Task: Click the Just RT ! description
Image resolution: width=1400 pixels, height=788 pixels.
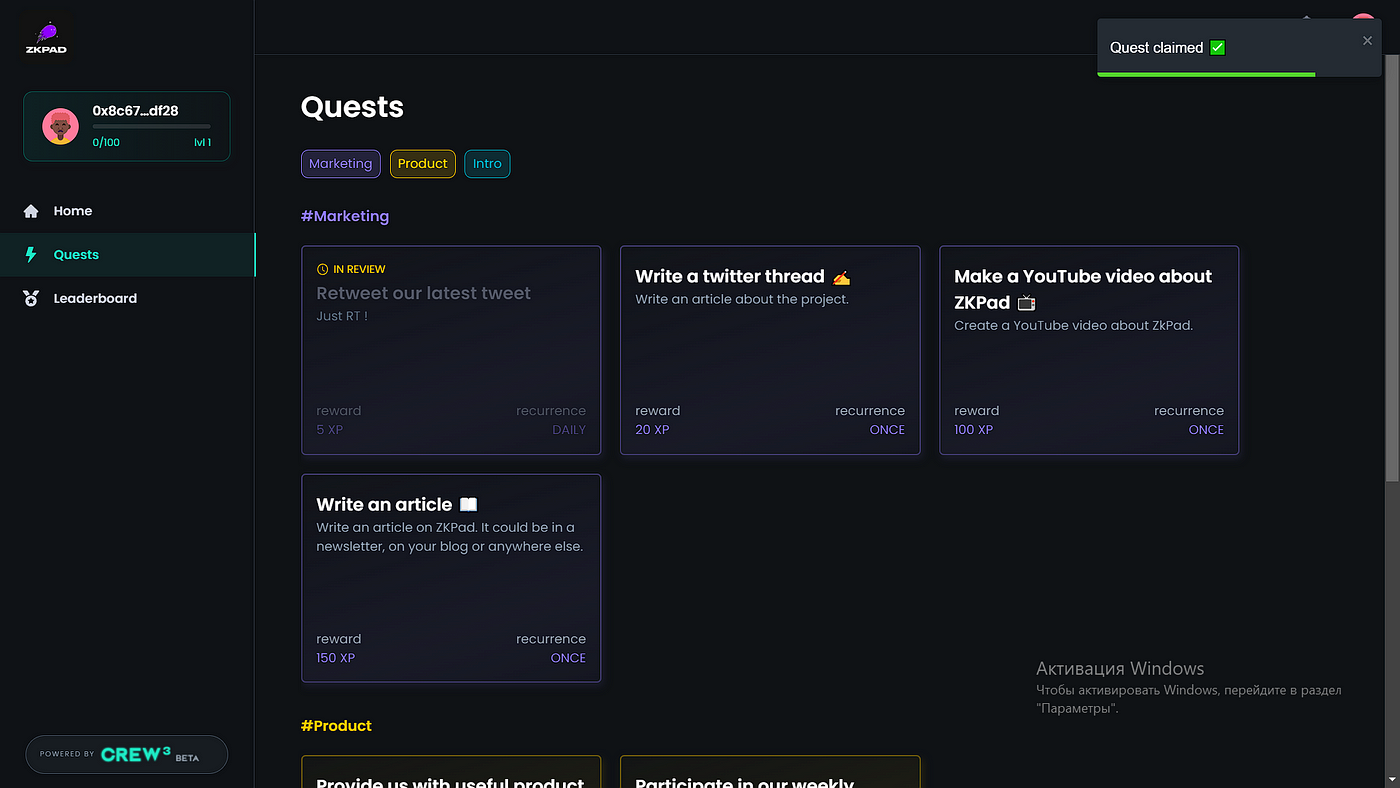Action: point(342,316)
